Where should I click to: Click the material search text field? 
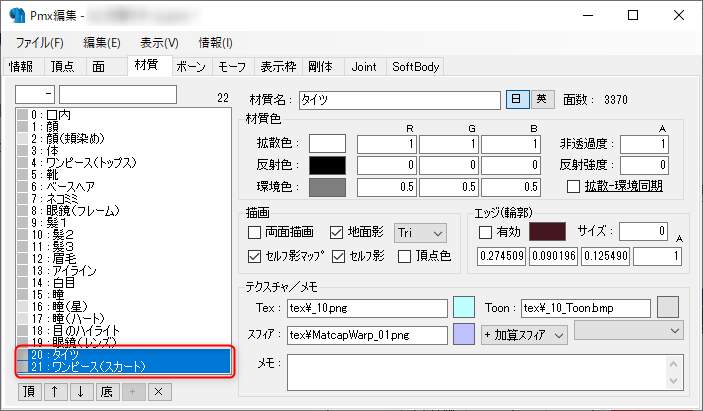[118, 95]
